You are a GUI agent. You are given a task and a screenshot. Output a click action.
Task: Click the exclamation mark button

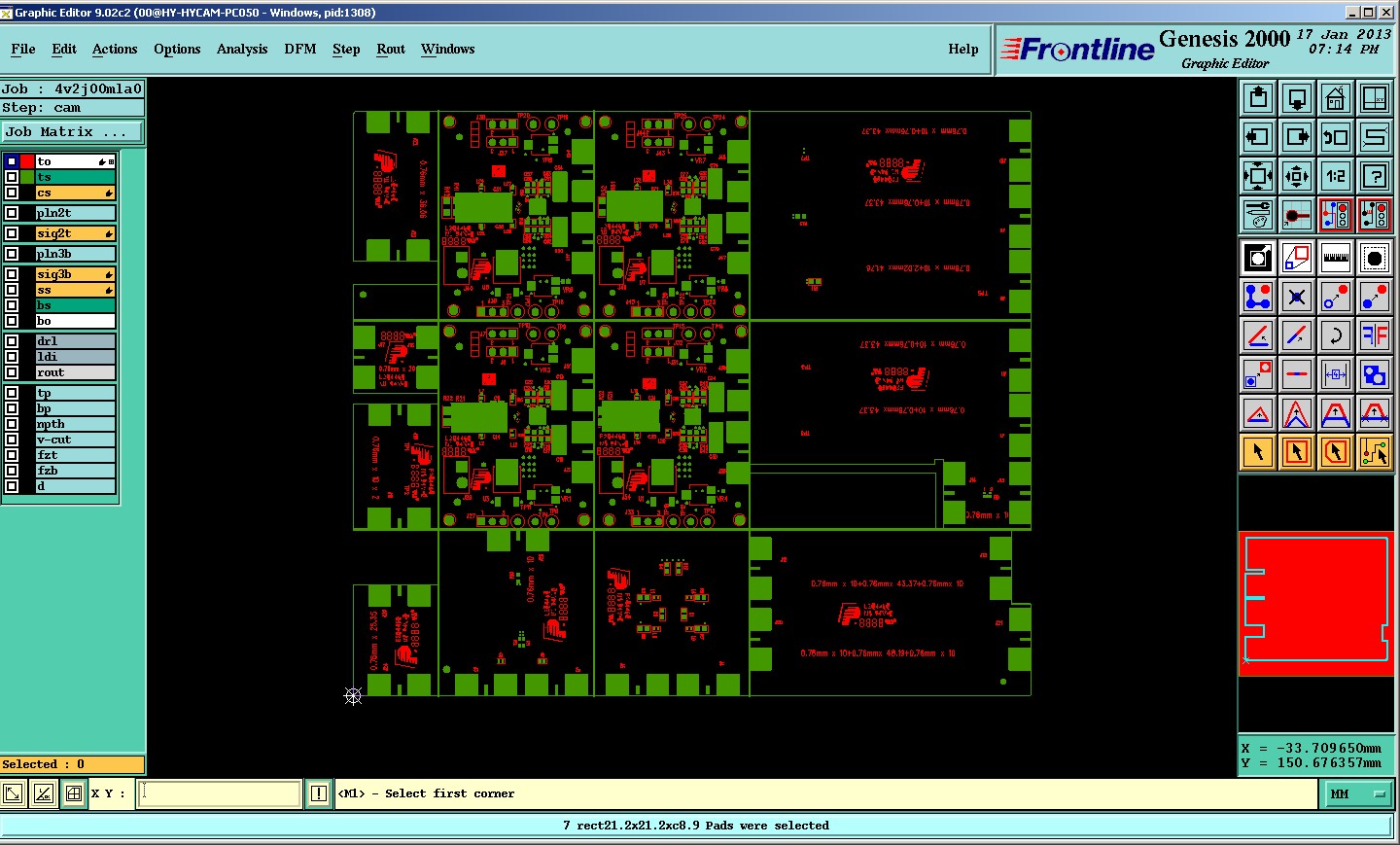pyautogui.click(x=318, y=793)
